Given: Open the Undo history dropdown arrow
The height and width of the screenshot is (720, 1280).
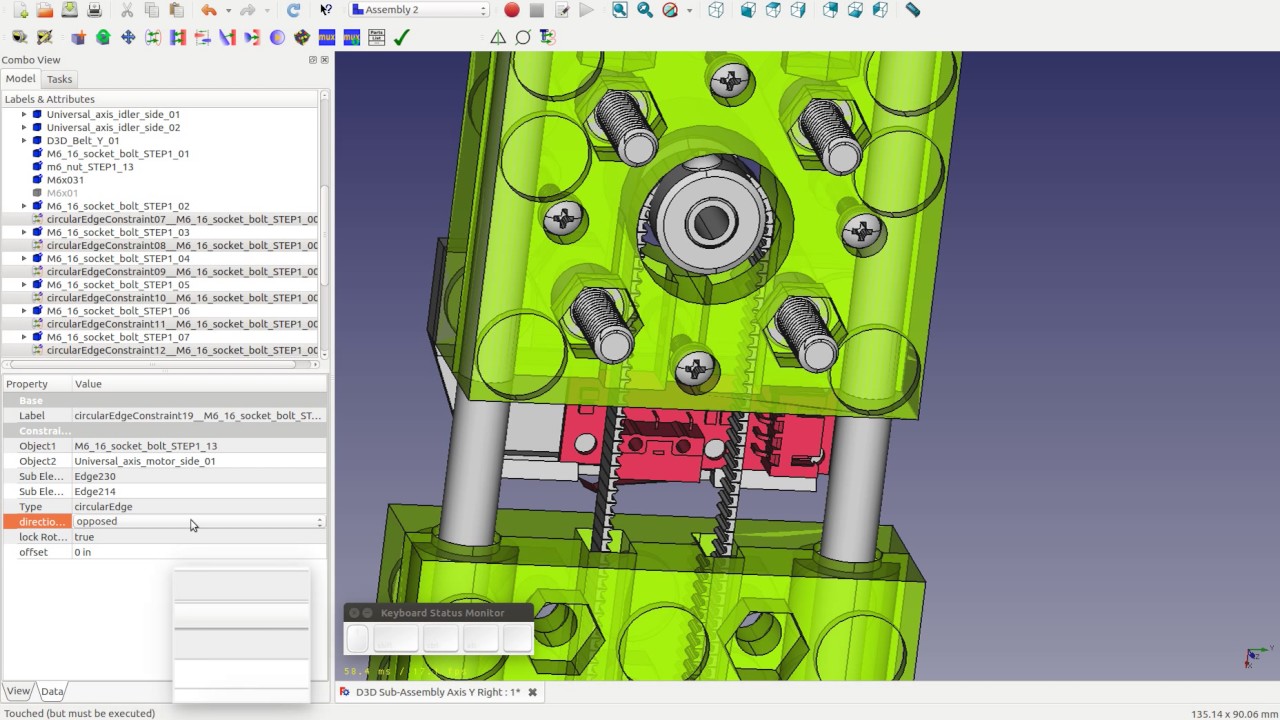Looking at the screenshot, I should 228,10.
